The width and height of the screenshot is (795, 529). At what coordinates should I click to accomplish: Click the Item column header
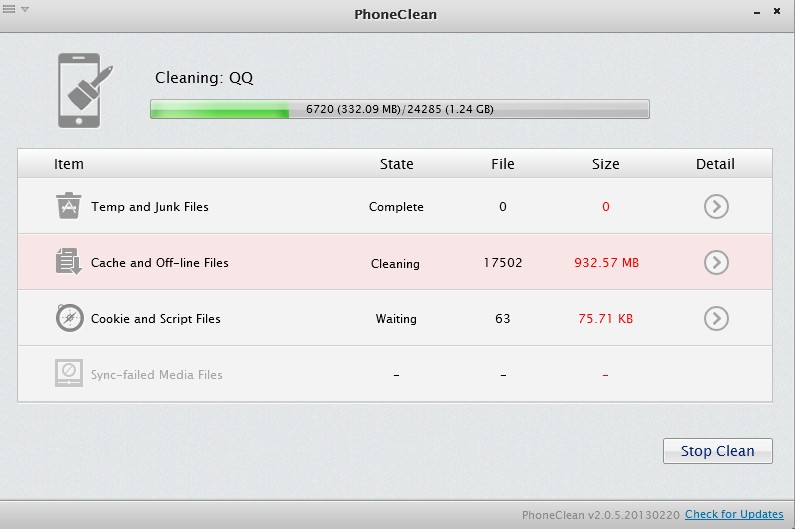pyautogui.click(x=69, y=164)
